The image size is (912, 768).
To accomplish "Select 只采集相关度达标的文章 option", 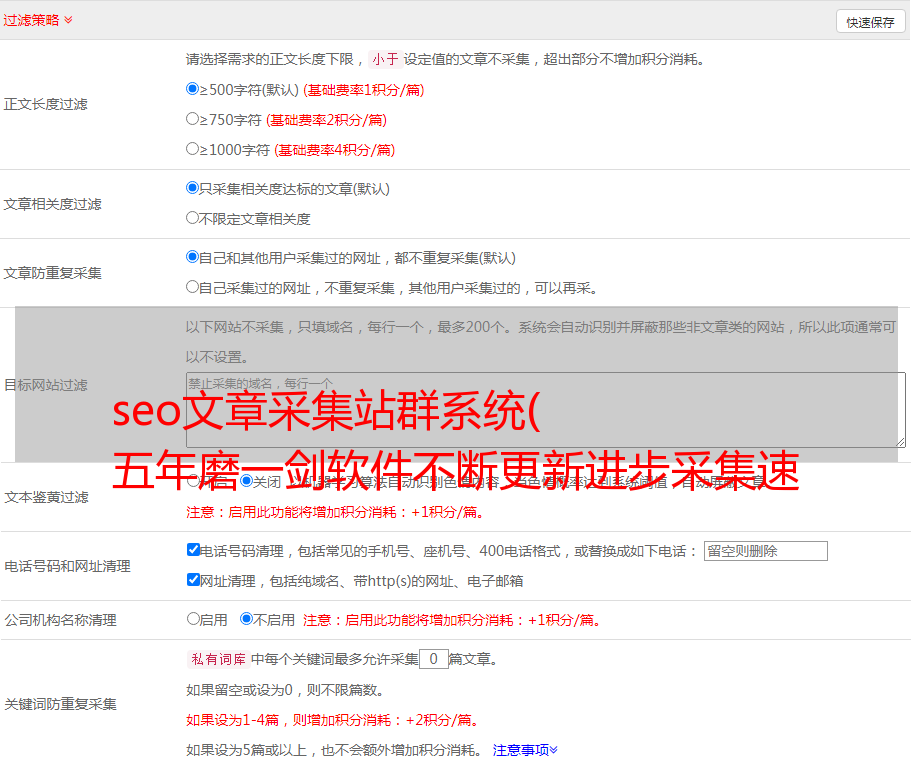I will click(x=193, y=188).
